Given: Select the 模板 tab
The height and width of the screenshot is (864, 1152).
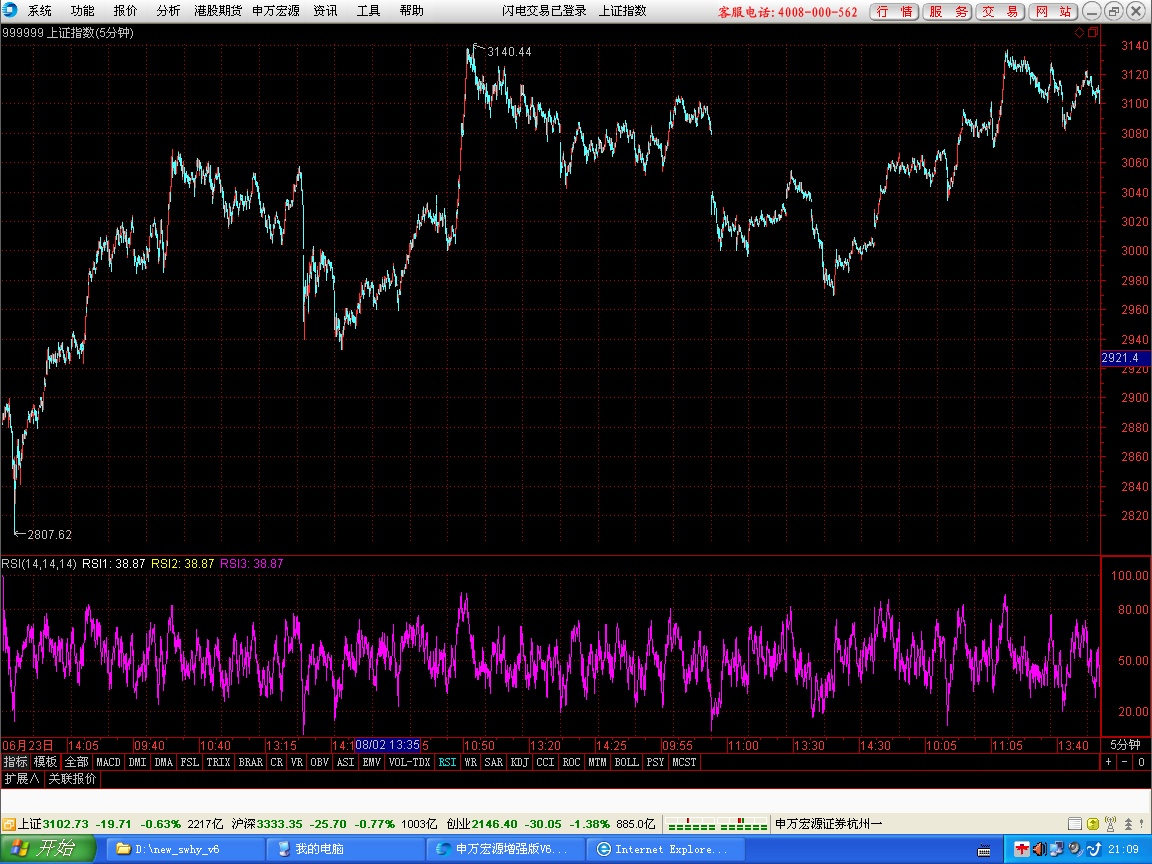Looking at the screenshot, I should pos(45,762).
